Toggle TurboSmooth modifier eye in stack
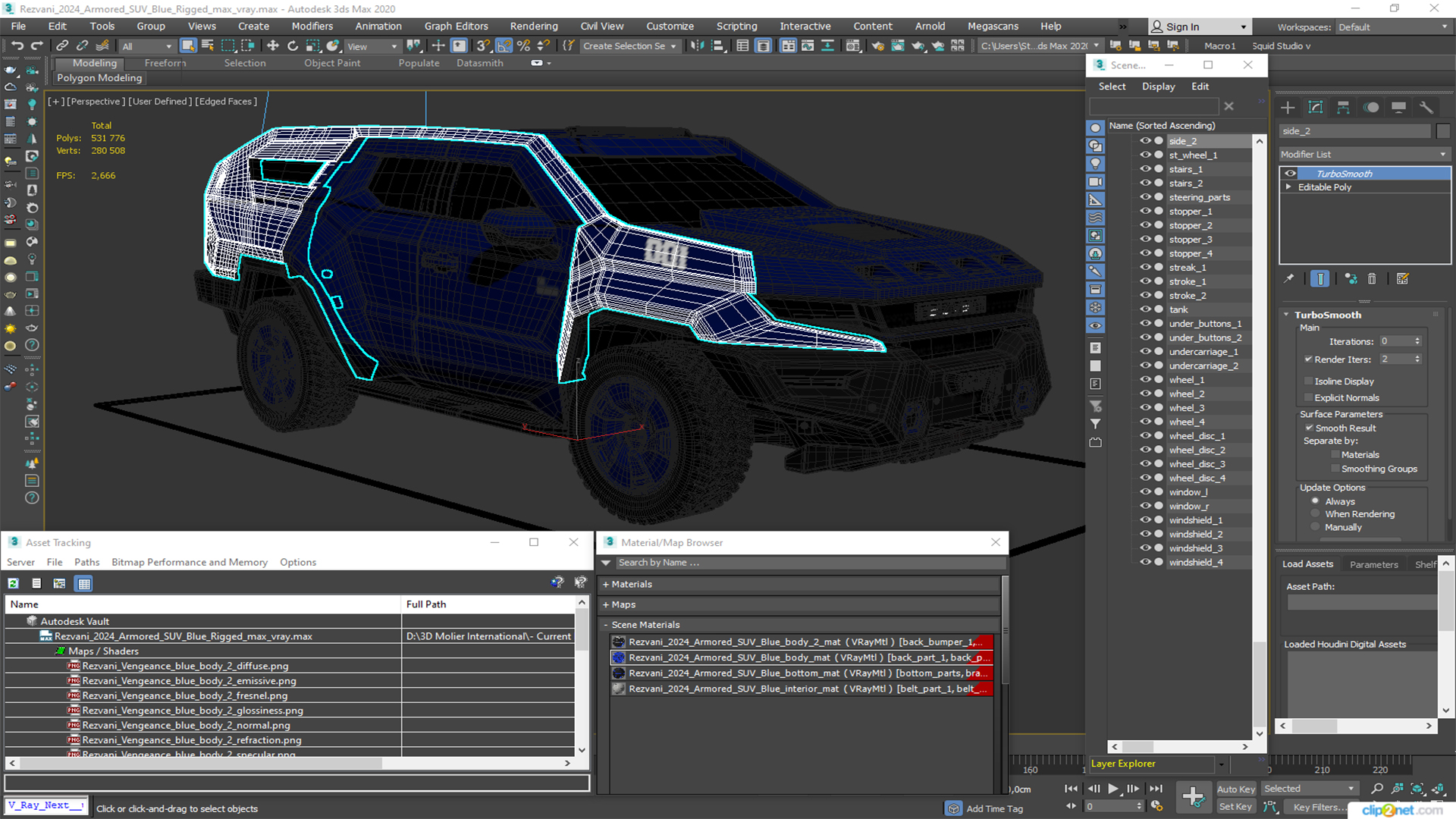The image size is (1456, 819). (x=1290, y=174)
